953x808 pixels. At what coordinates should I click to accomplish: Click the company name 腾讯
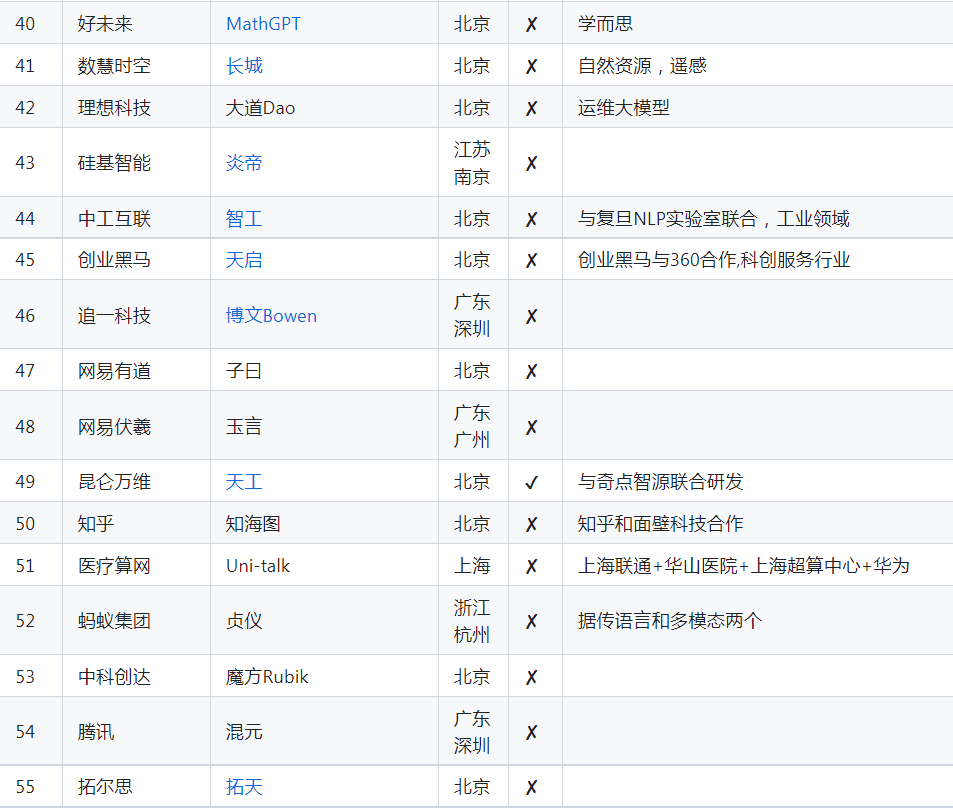[96, 731]
